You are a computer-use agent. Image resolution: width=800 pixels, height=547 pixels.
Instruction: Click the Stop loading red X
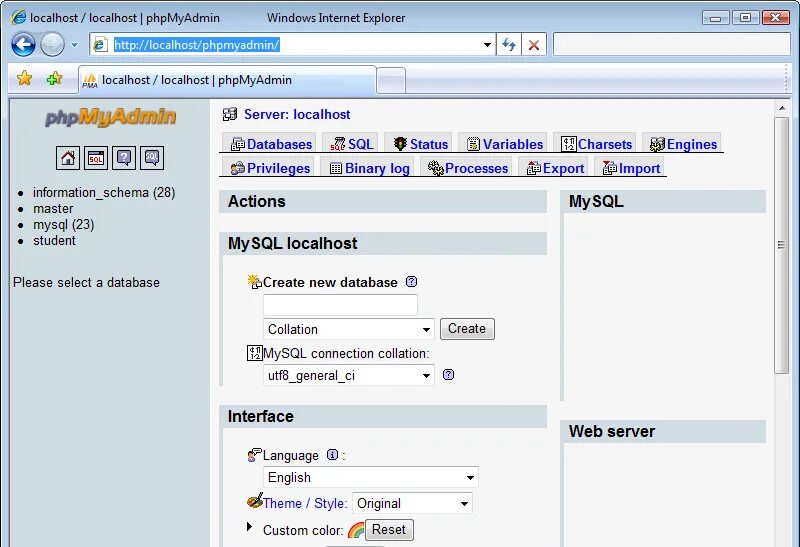(x=534, y=45)
